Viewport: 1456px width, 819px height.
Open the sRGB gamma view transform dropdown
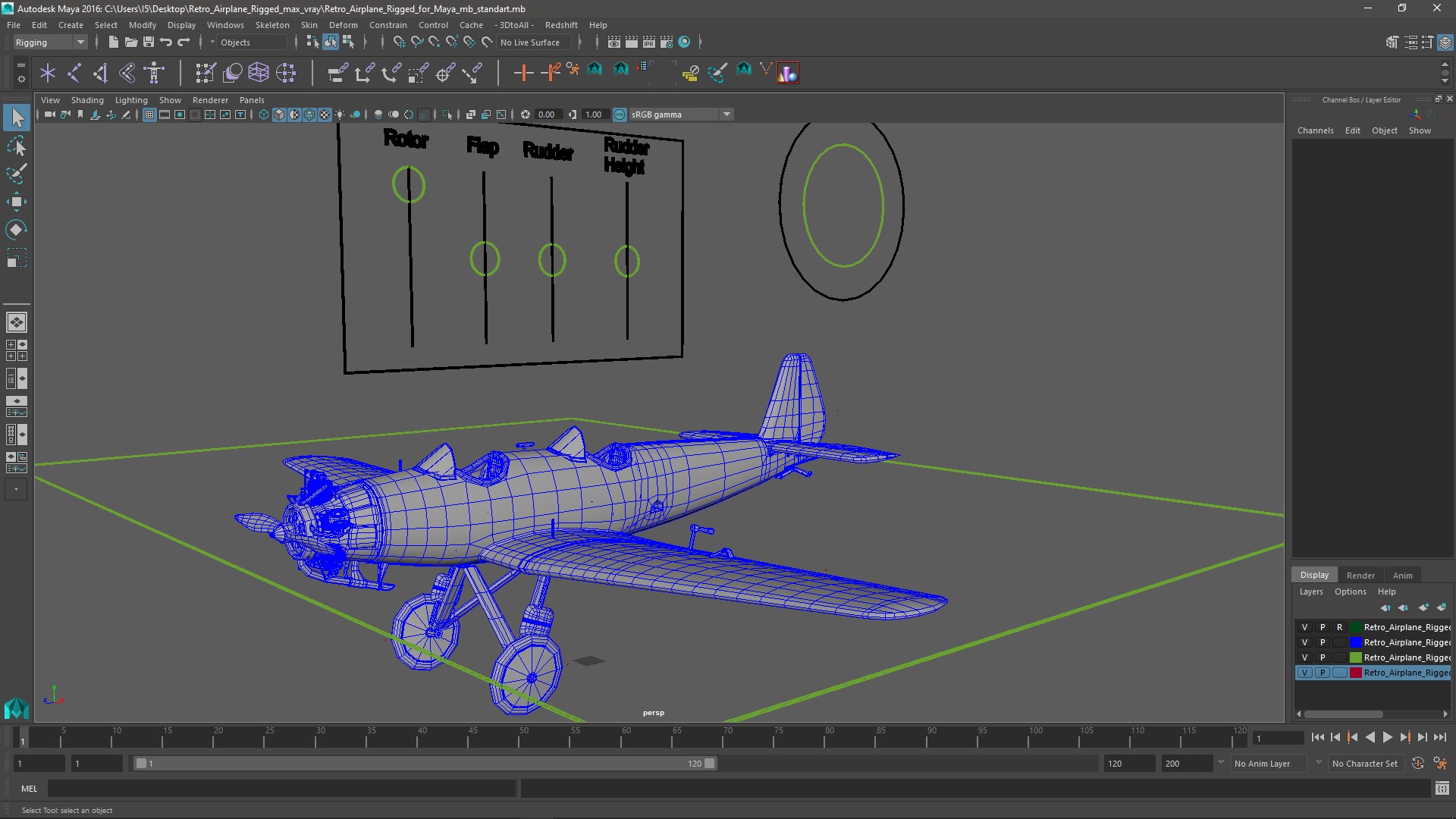tap(681, 115)
